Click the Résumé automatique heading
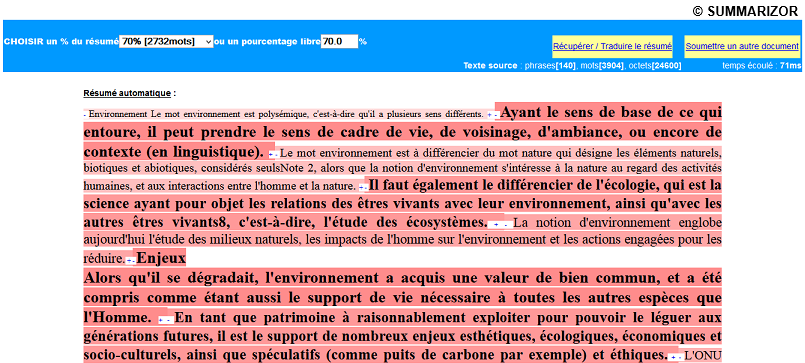Viewport: 805px width, 363px height. 127,93
